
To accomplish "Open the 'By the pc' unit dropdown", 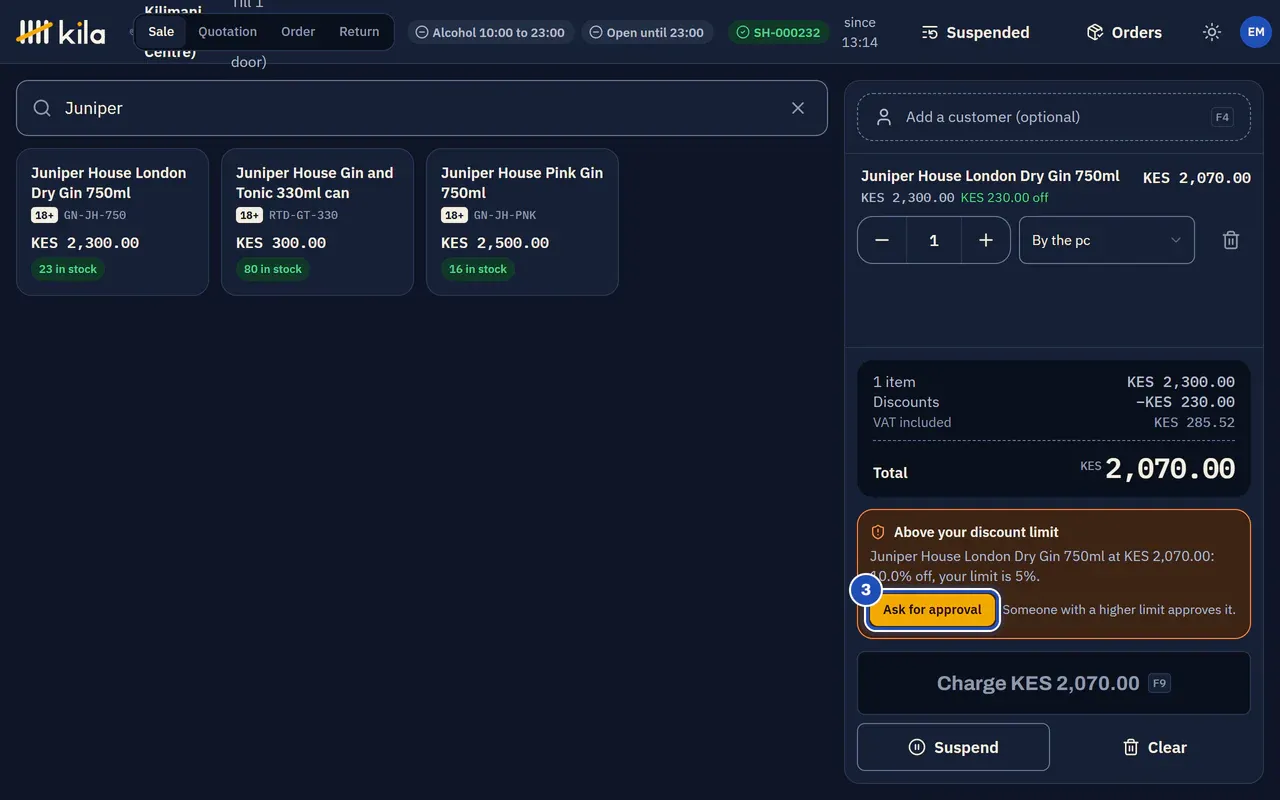I will coord(1106,240).
